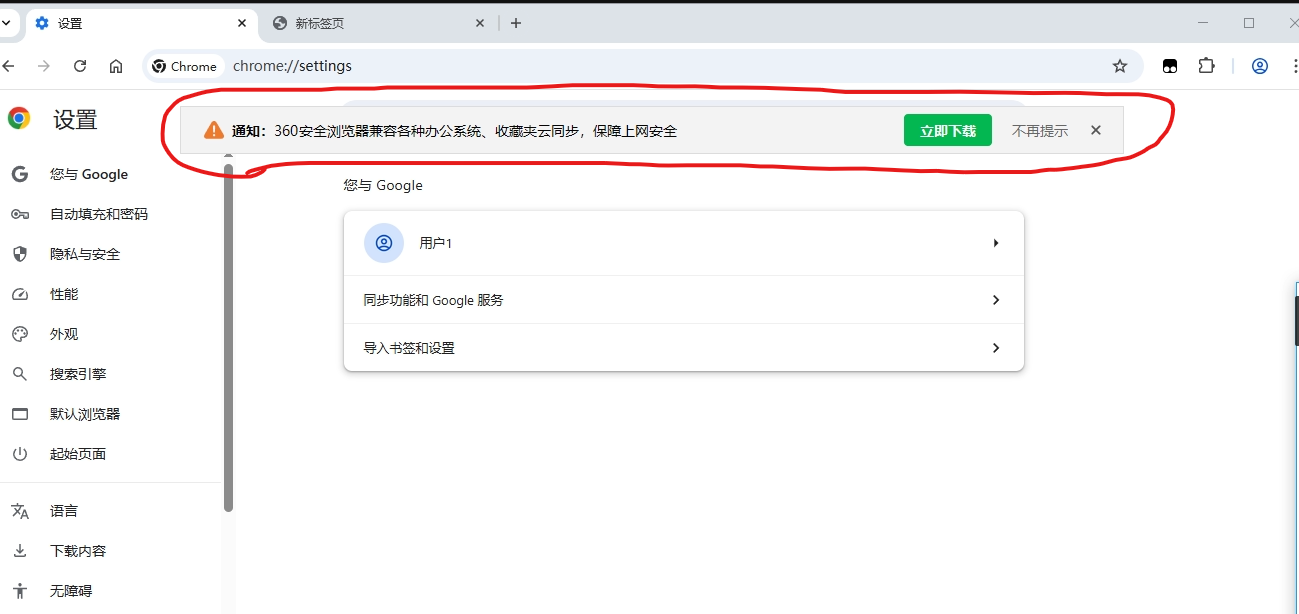Dismiss the 360 notification with X
Image resolution: width=1299 pixels, height=614 pixels.
(1096, 130)
